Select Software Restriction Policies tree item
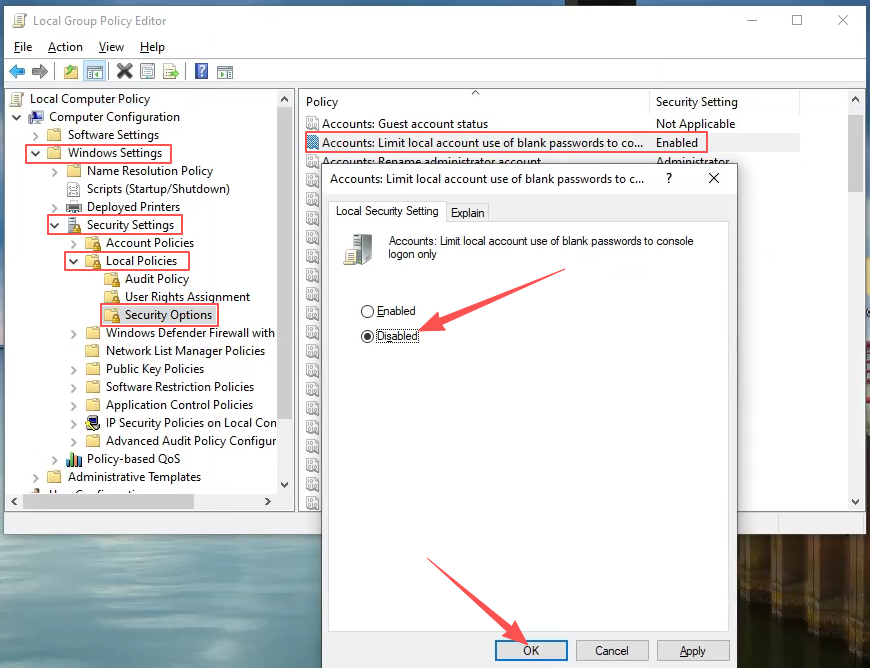The width and height of the screenshot is (870, 668). coord(180,387)
